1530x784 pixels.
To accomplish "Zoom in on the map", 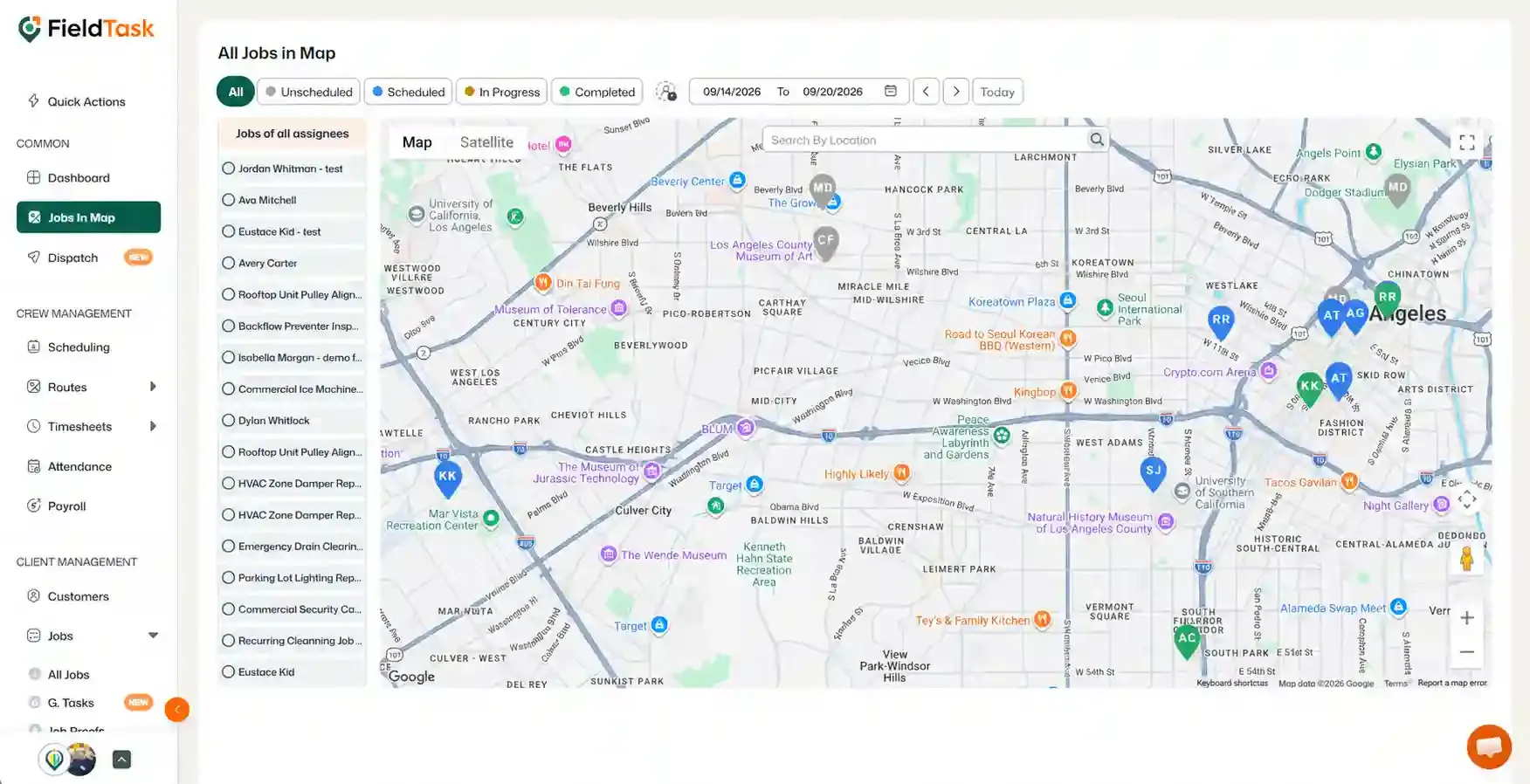I will click(1467, 618).
